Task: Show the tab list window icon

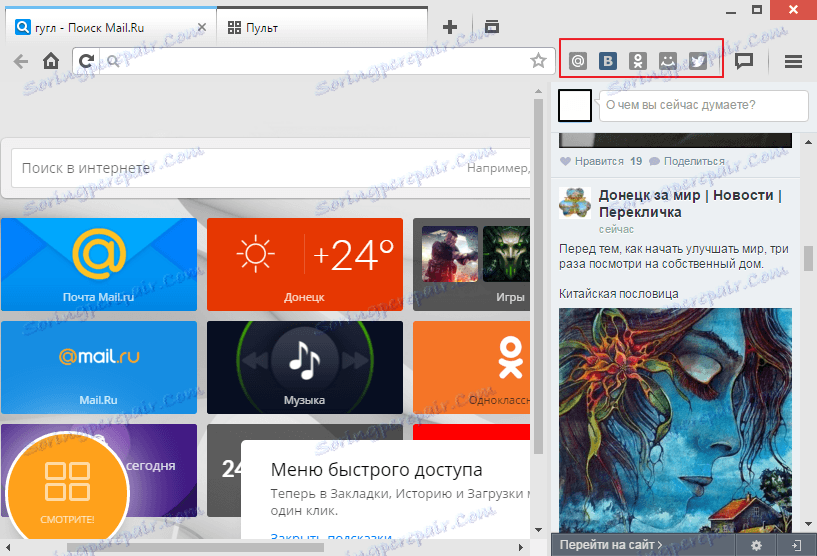Action: (491, 26)
